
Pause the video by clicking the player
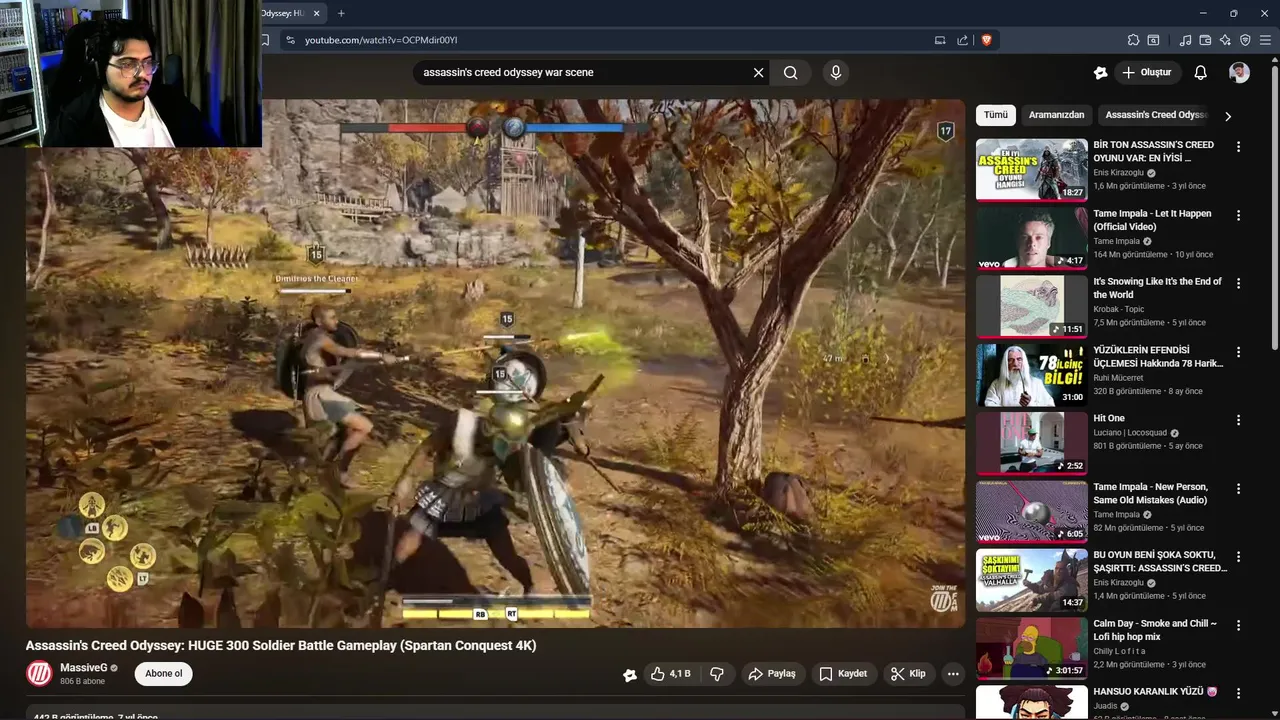495,363
